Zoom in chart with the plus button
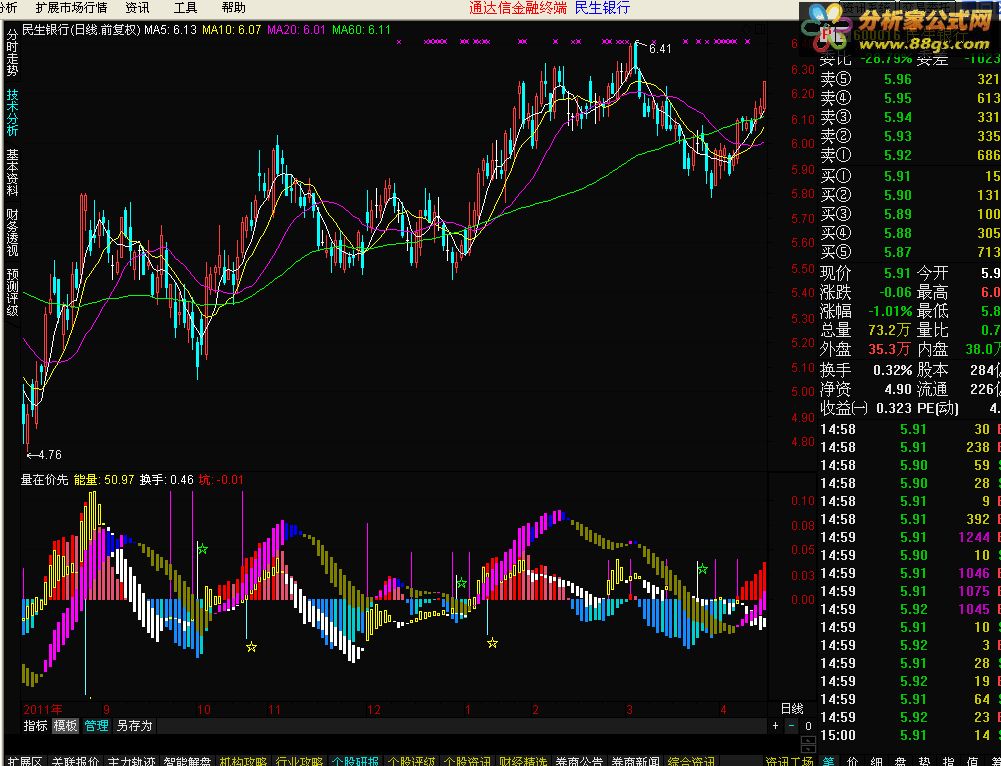This screenshot has height=766, width=1001. point(776,726)
